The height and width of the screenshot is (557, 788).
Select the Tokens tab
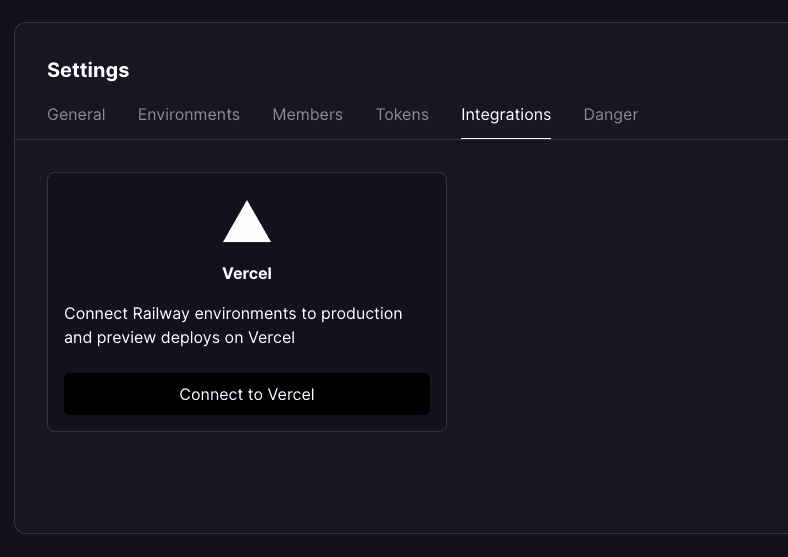[402, 114]
